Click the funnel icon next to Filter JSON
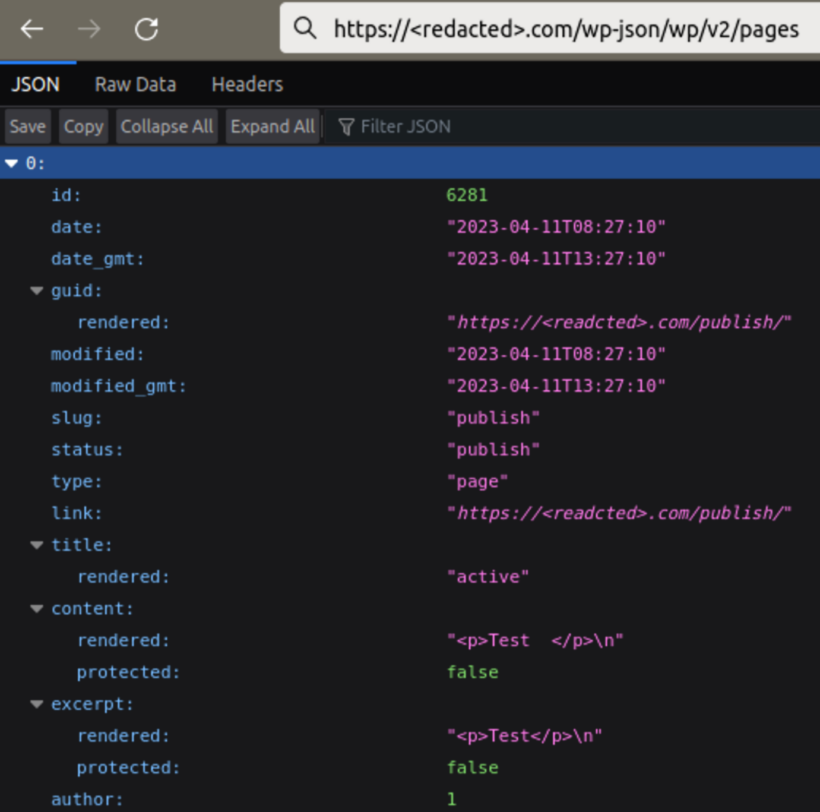820x812 pixels. [346, 126]
